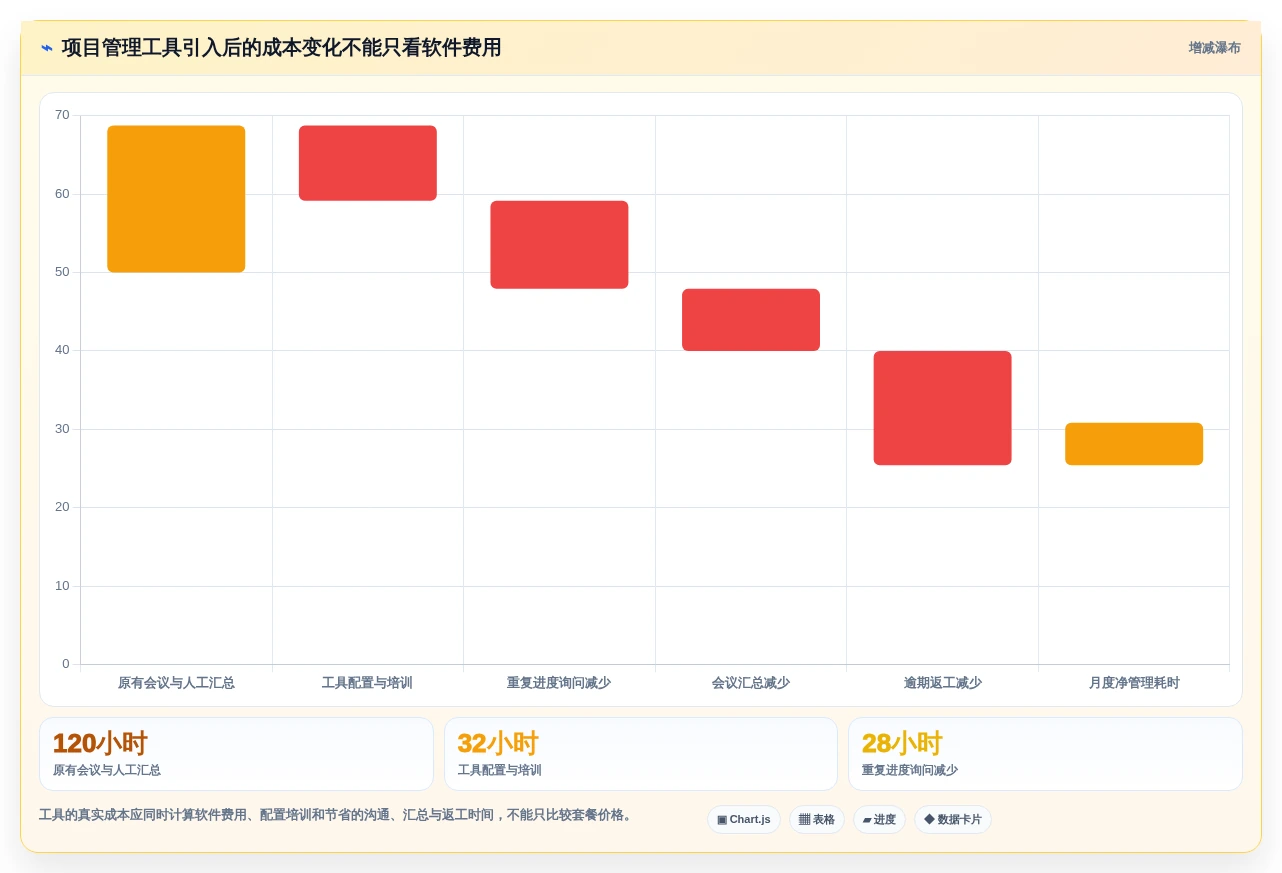Click the chart title 项目管理工具引入后的成本变化
The width and height of the screenshot is (1282, 873).
(281, 48)
